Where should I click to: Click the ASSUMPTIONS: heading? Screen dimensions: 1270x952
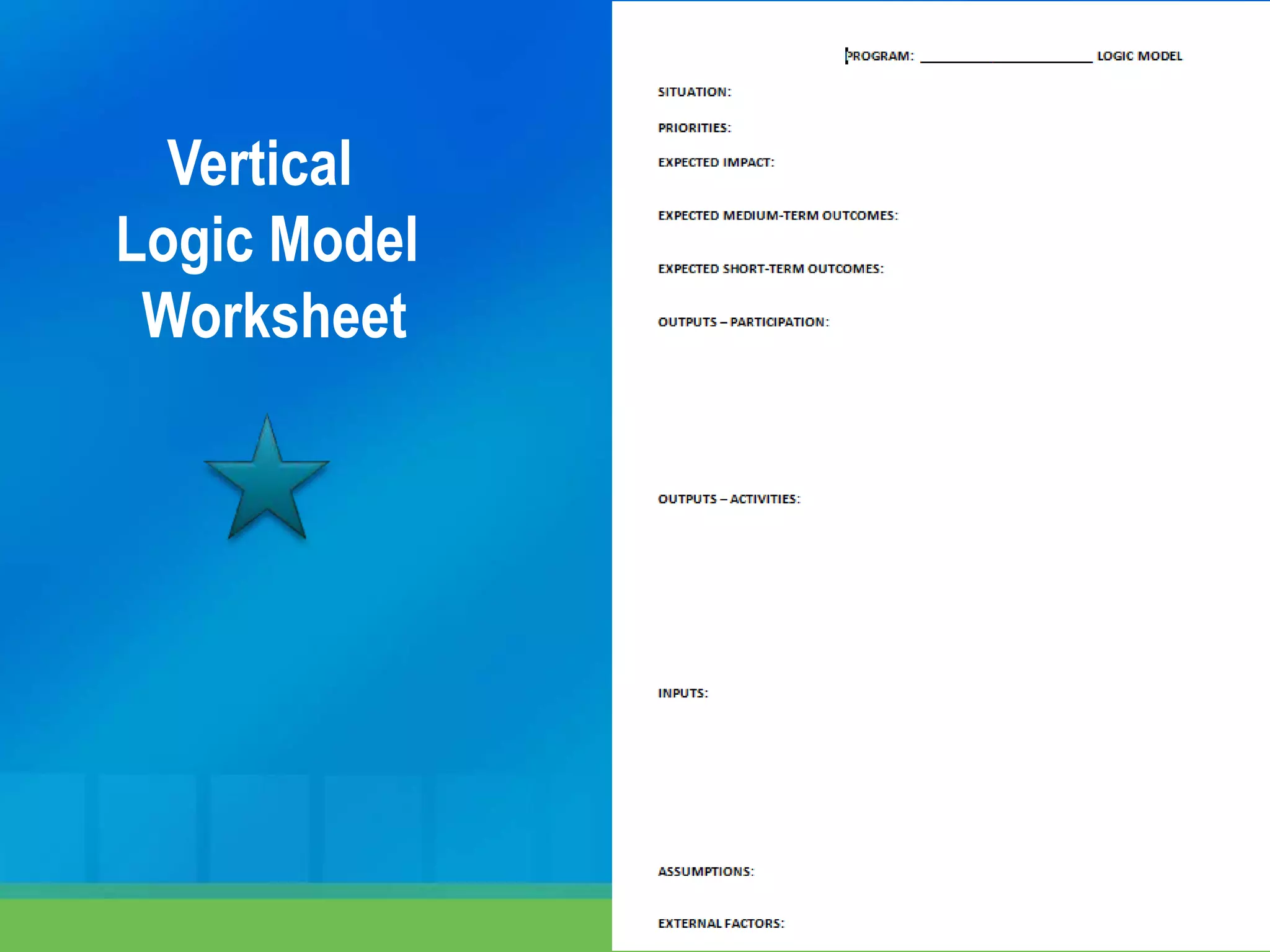(x=706, y=872)
